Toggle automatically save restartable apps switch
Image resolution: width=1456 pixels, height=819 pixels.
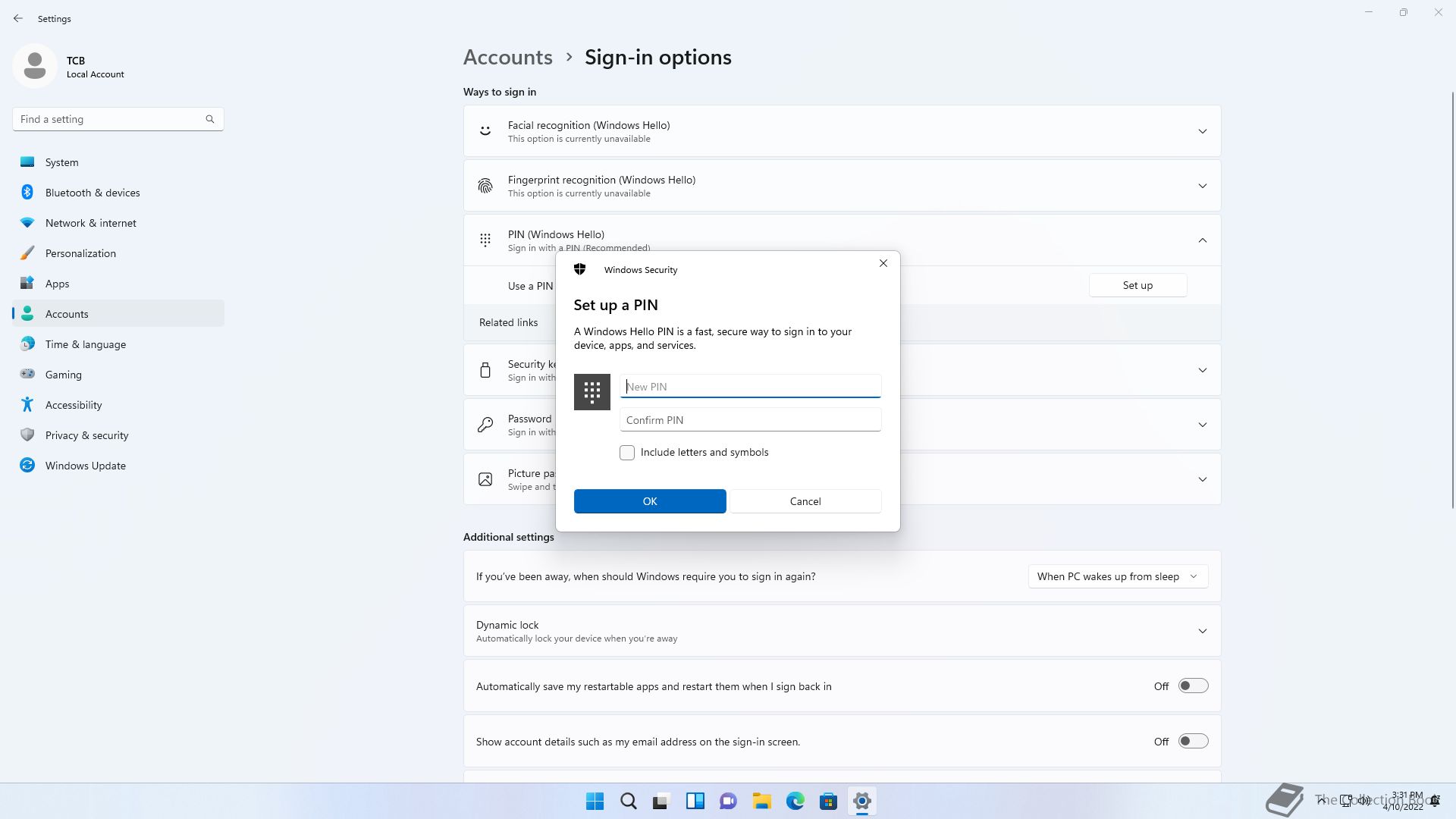pyautogui.click(x=1193, y=686)
